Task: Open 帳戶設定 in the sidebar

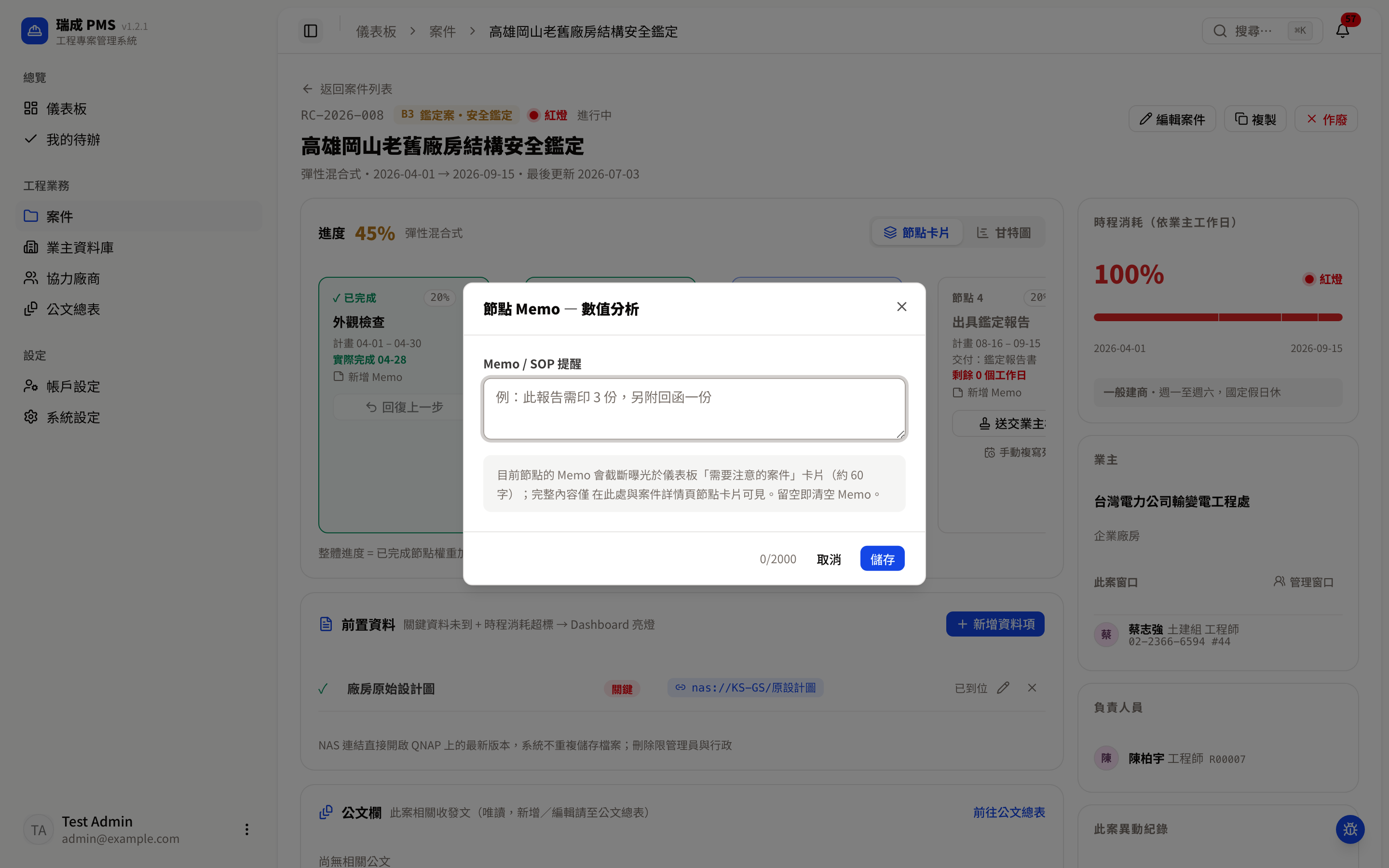Action: (139, 386)
